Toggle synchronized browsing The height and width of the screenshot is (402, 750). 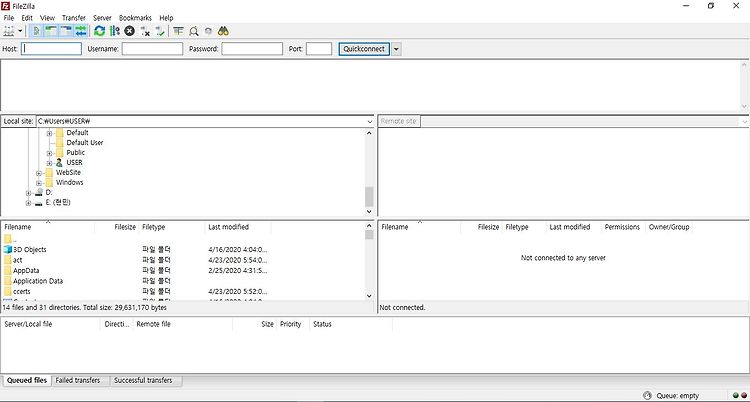[208, 31]
